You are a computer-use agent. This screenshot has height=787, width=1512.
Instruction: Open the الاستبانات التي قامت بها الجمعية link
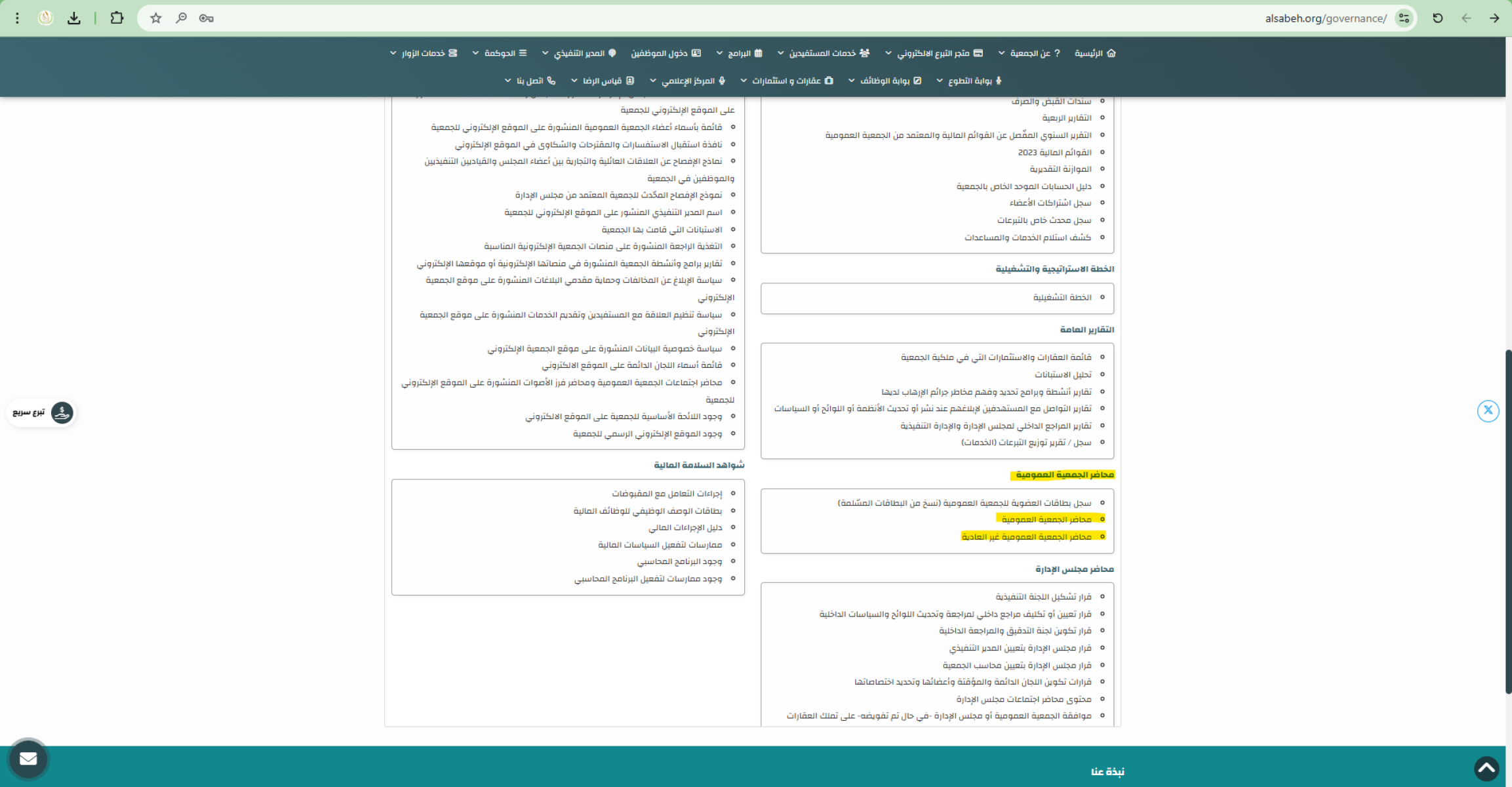[662, 230]
